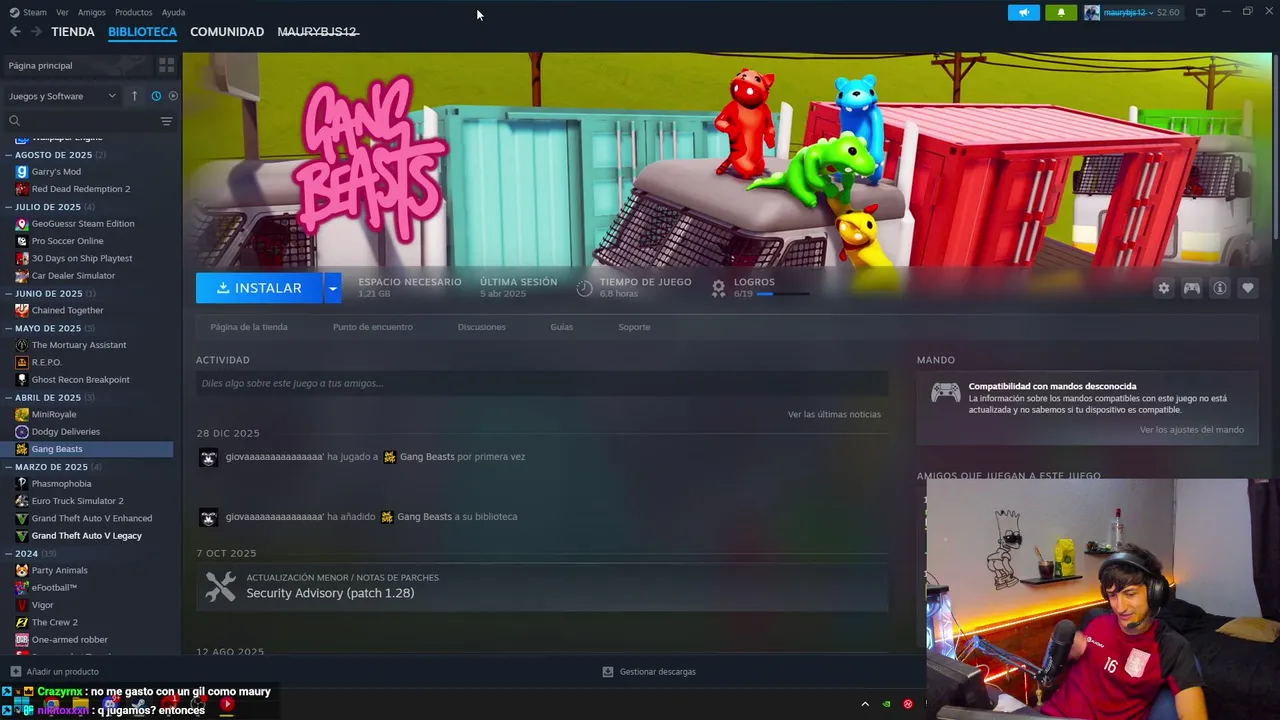Collapse the MARZO DE 2025 group

8,466
